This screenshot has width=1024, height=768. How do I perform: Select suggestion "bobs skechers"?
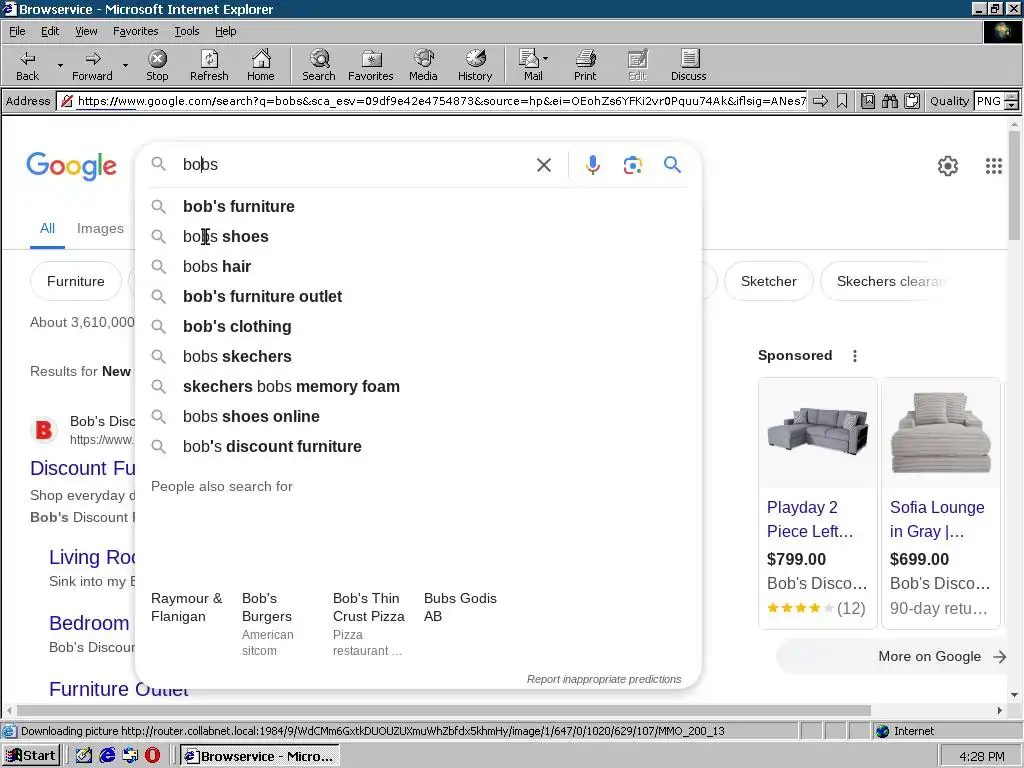pyautogui.click(x=418, y=357)
